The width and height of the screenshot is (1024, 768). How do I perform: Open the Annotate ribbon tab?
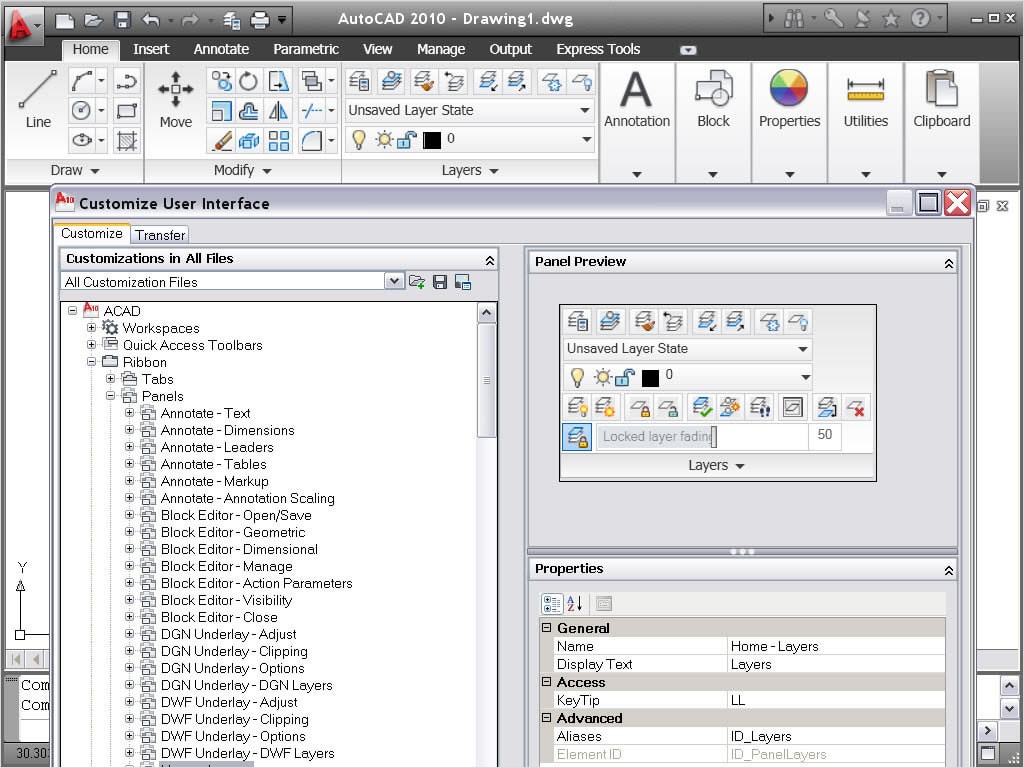point(221,49)
